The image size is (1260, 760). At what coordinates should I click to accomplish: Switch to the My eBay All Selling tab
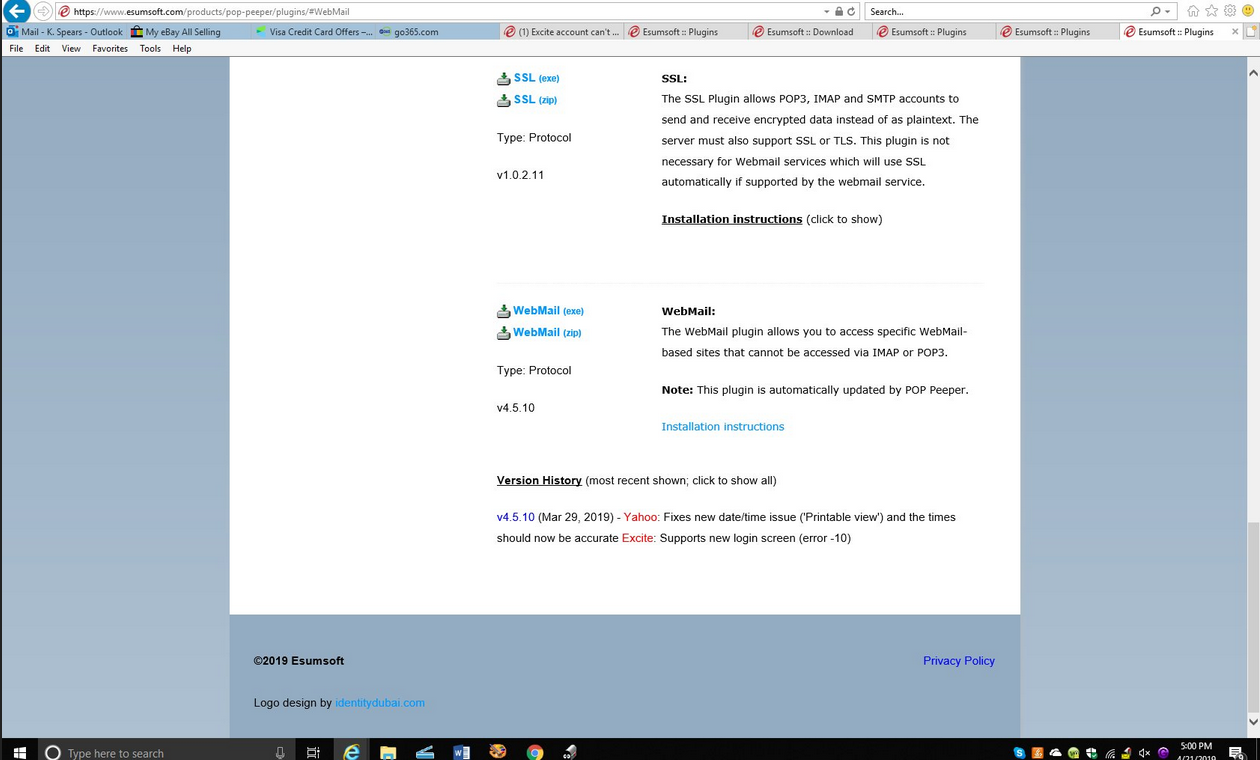(188, 32)
